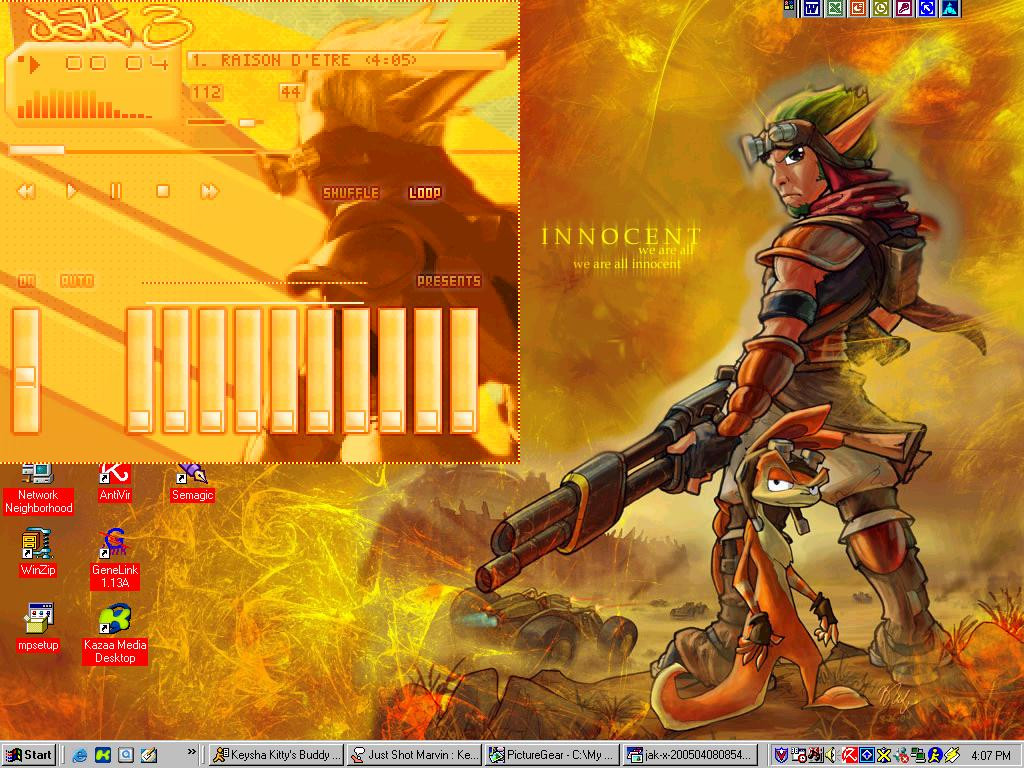
Task: Launch Outlook from the Office shortcut bar
Action: (881, 8)
